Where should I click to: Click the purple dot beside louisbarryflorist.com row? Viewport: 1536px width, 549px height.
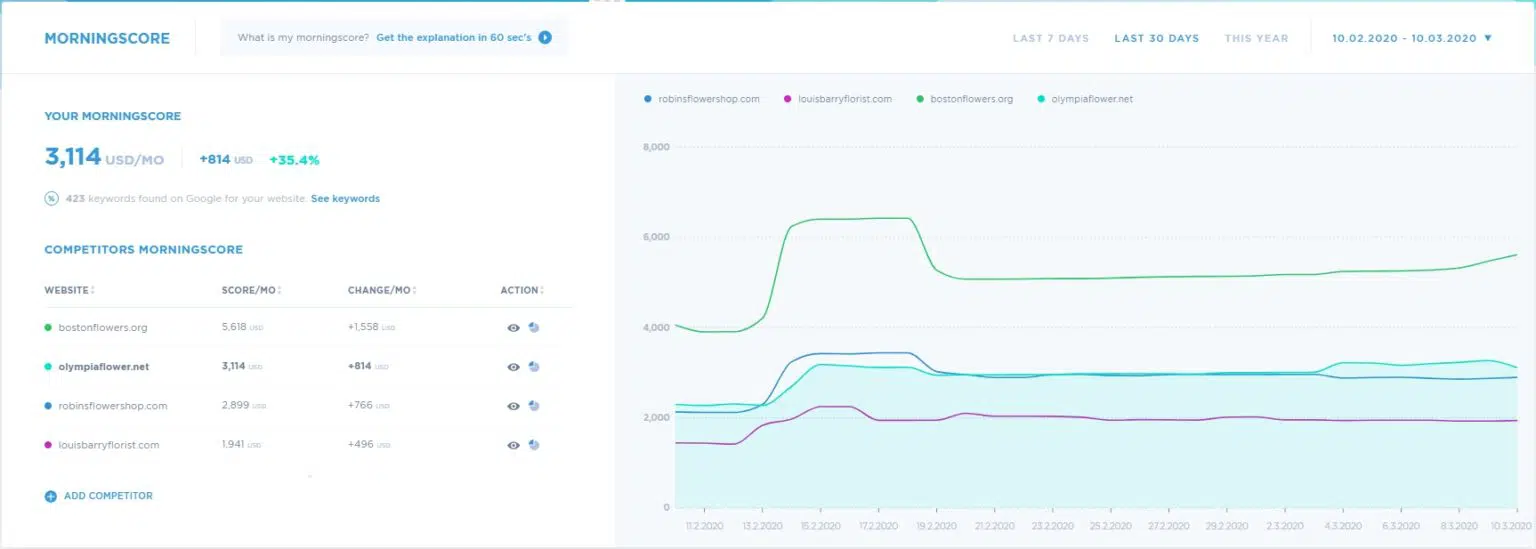(48, 445)
